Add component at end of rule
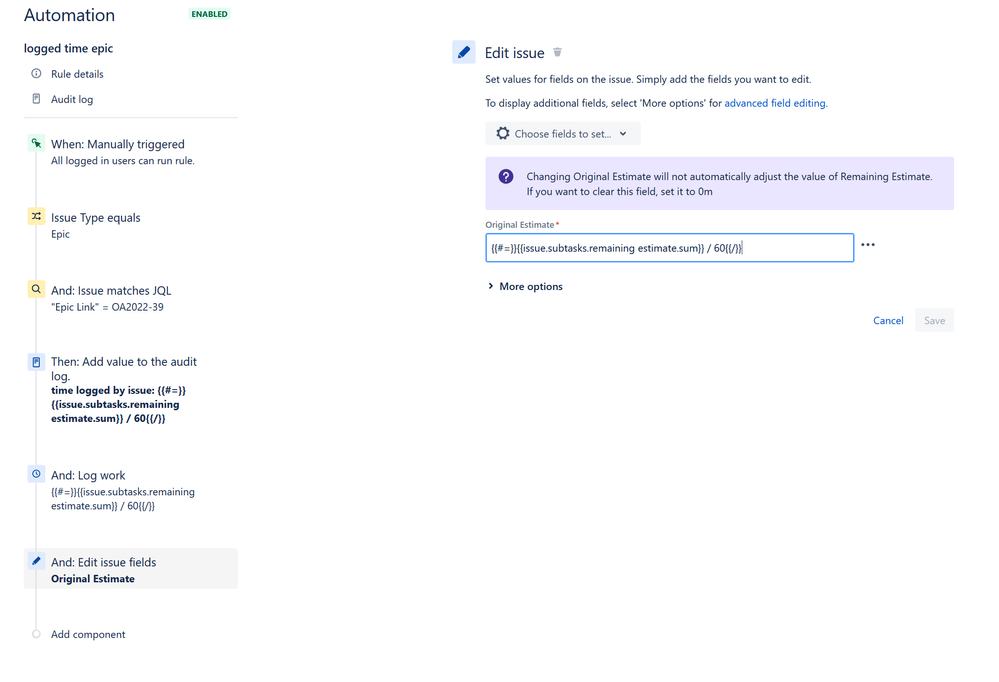This screenshot has width=999, height=682. [88, 634]
